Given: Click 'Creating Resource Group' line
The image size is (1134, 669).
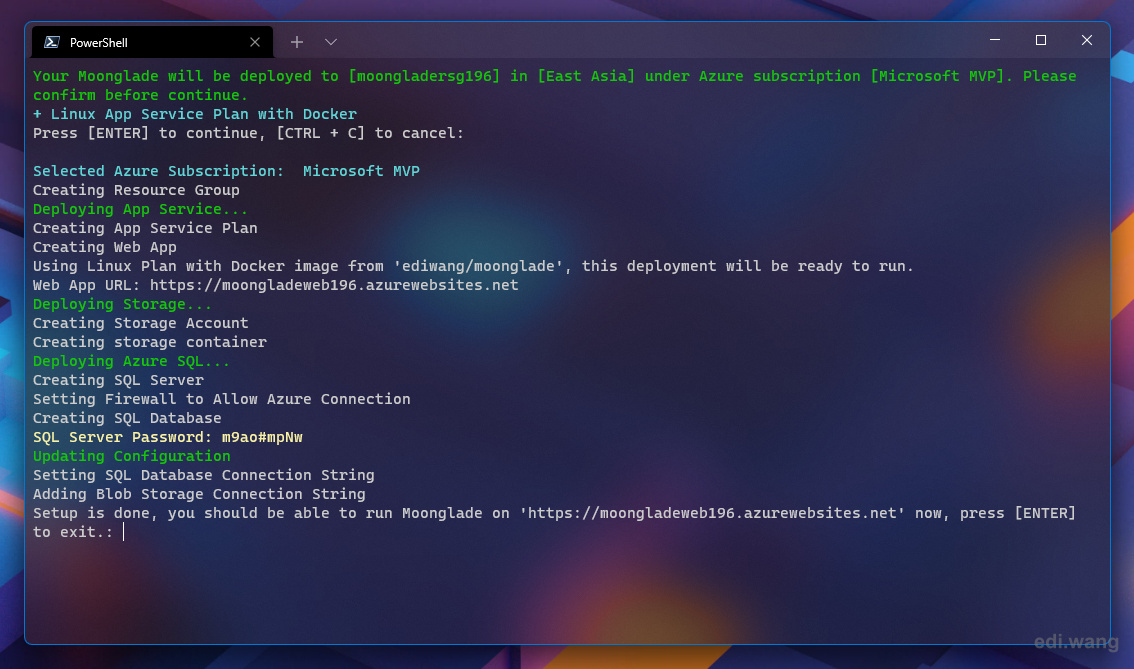Looking at the screenshot, I should tap(136, 189).
